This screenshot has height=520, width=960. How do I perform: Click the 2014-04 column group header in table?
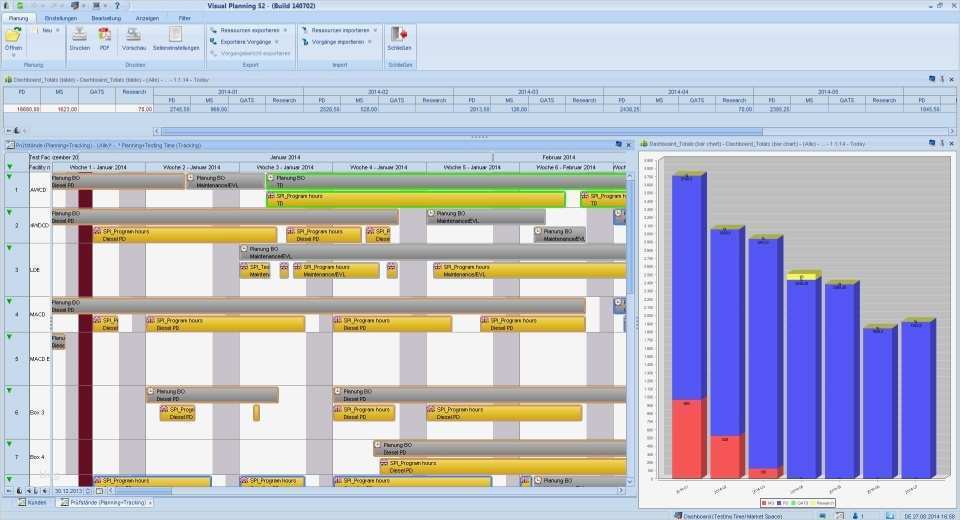click(x=678, y=92)
